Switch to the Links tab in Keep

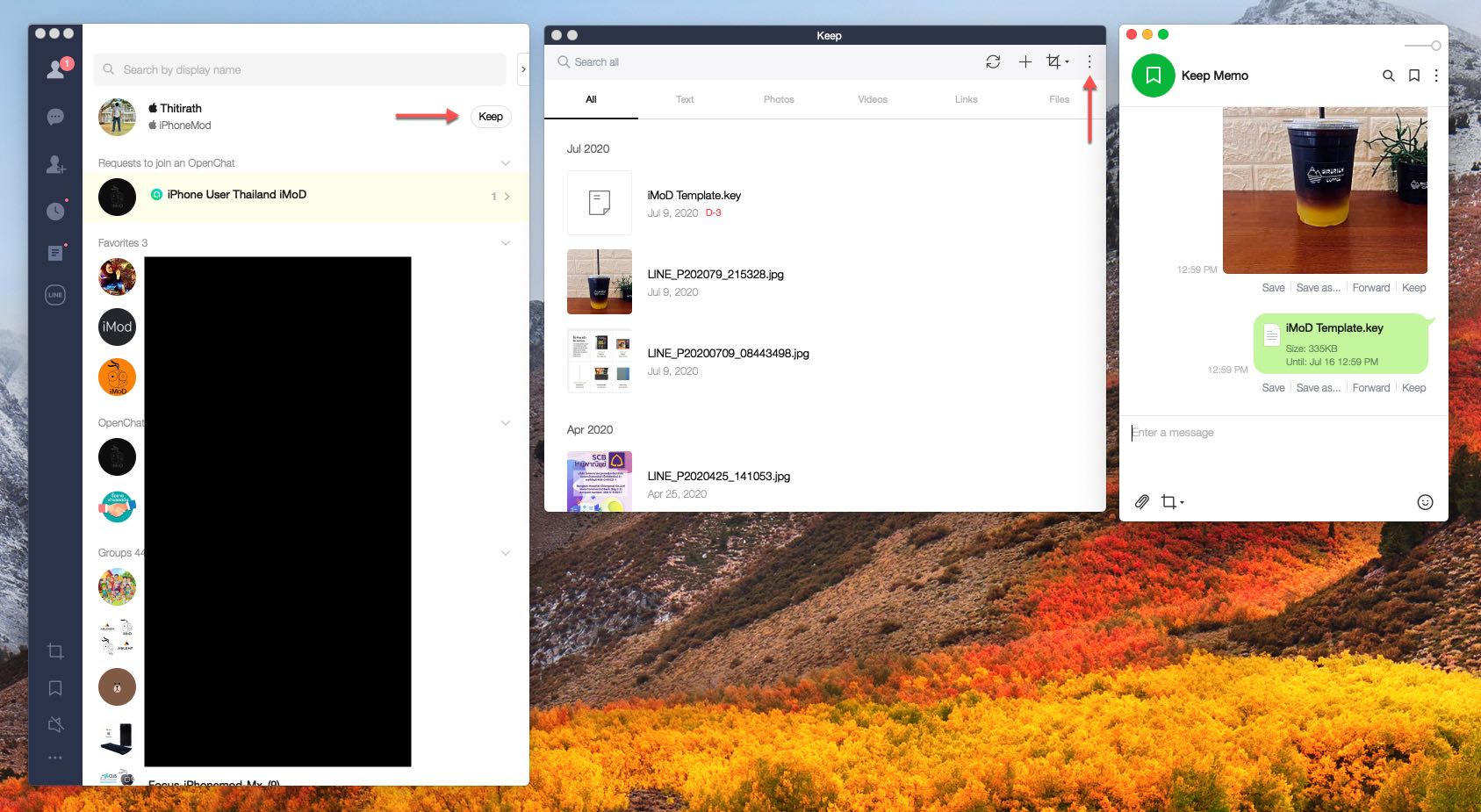pos(966,99)
